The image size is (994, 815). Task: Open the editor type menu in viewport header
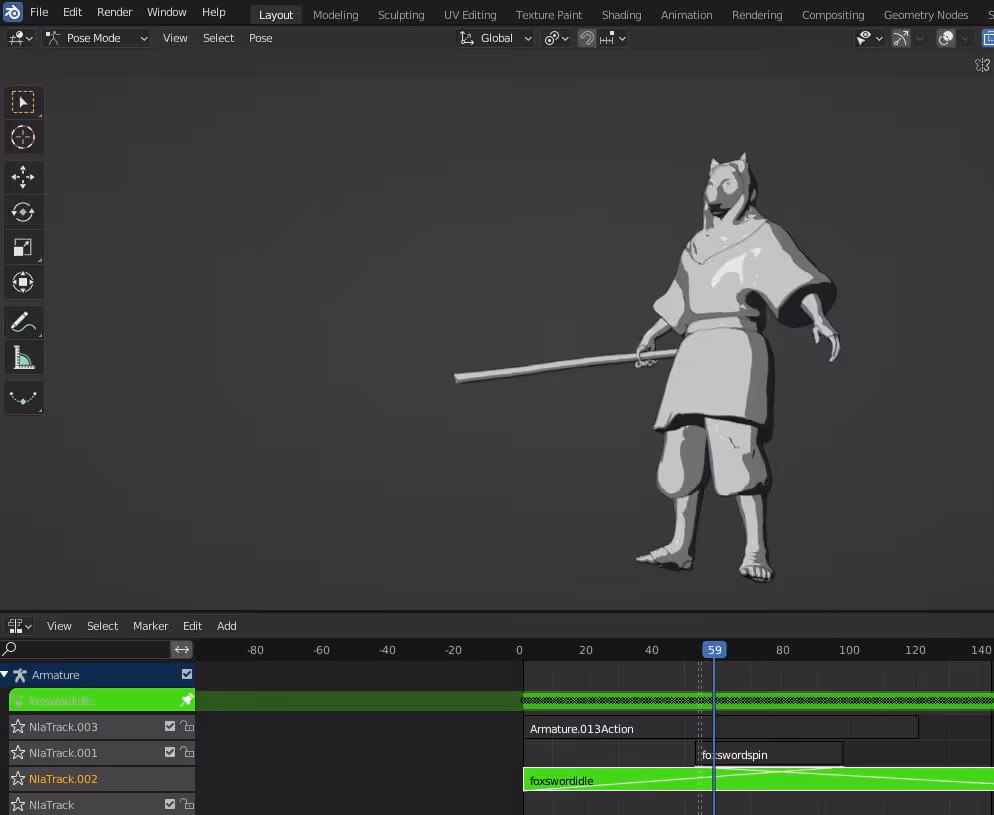click(x=20, y=38)
